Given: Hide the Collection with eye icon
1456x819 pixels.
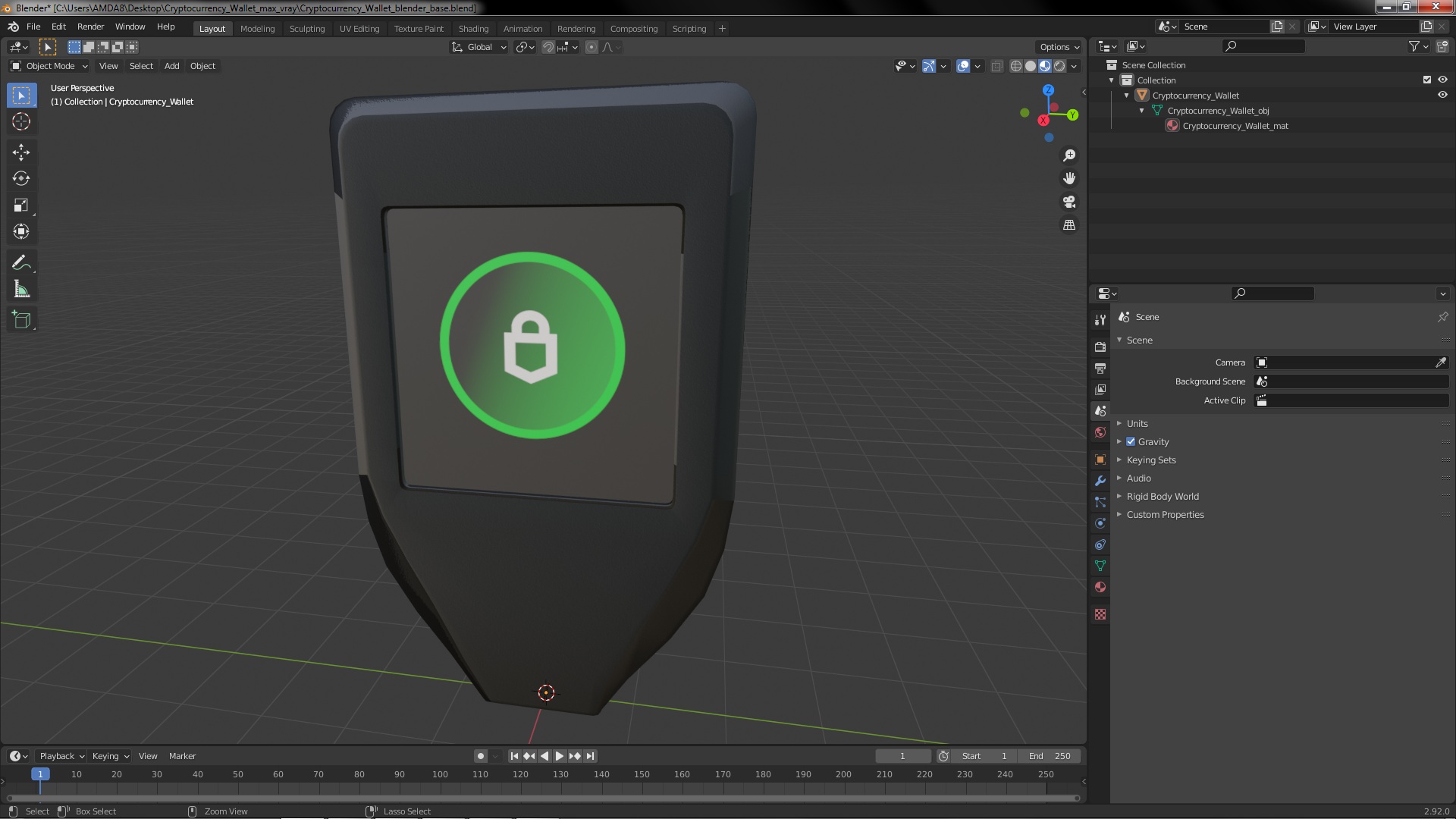Looking at the screenshot, I should coord(1442,80).
